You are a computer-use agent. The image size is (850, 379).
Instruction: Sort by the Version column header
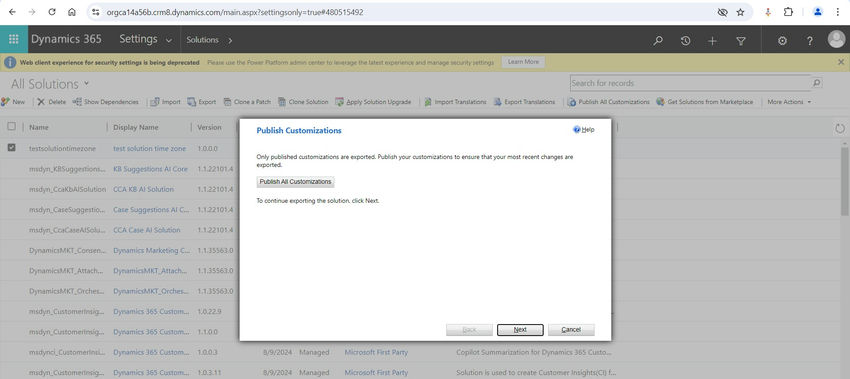click(x=209, y=127)
